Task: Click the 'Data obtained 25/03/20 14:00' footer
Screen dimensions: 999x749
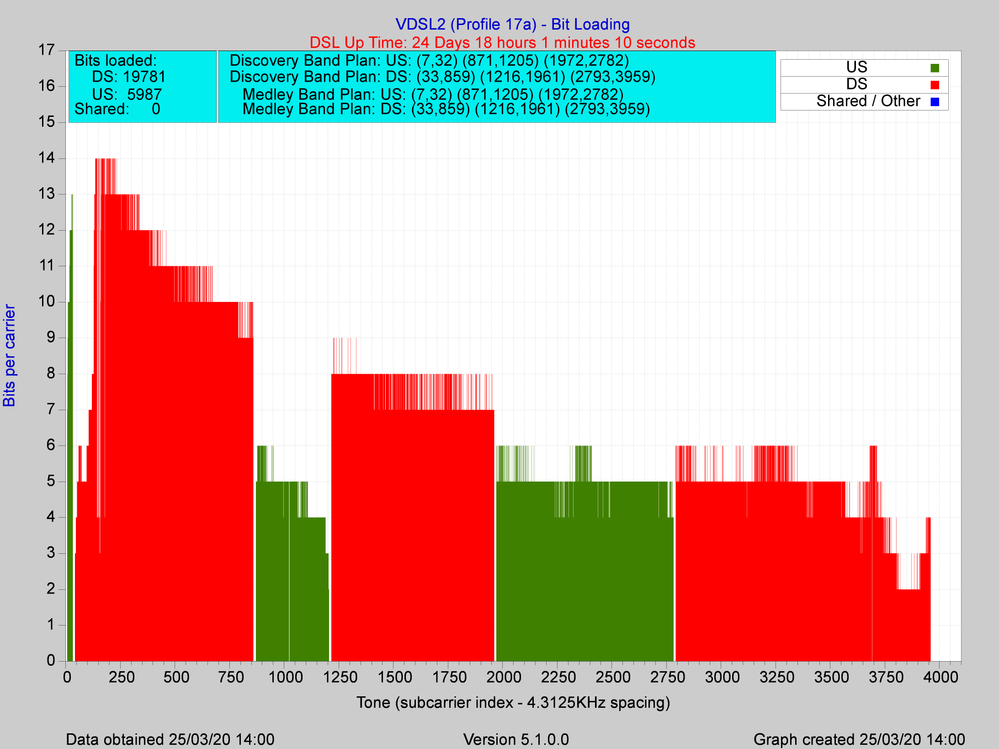Action: (x=170, y=739)
